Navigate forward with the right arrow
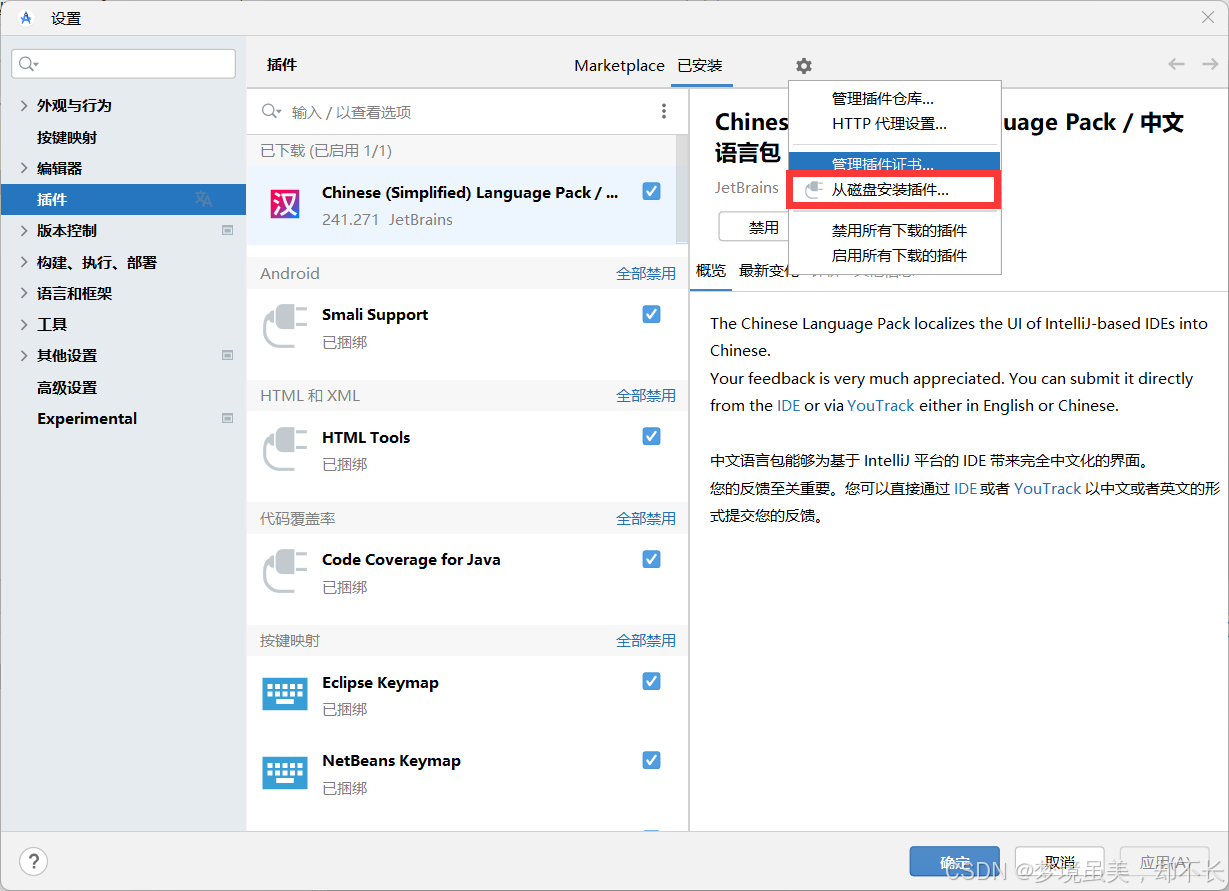Screen dimensions: 1229x891 [1210, 64]
